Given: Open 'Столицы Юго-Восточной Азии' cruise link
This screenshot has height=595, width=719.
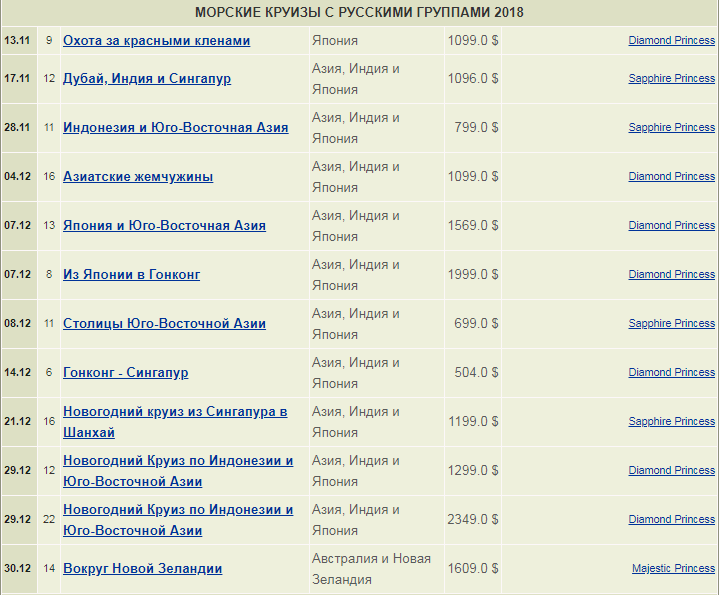Looking at the screenshot, I should click(164, 324).
